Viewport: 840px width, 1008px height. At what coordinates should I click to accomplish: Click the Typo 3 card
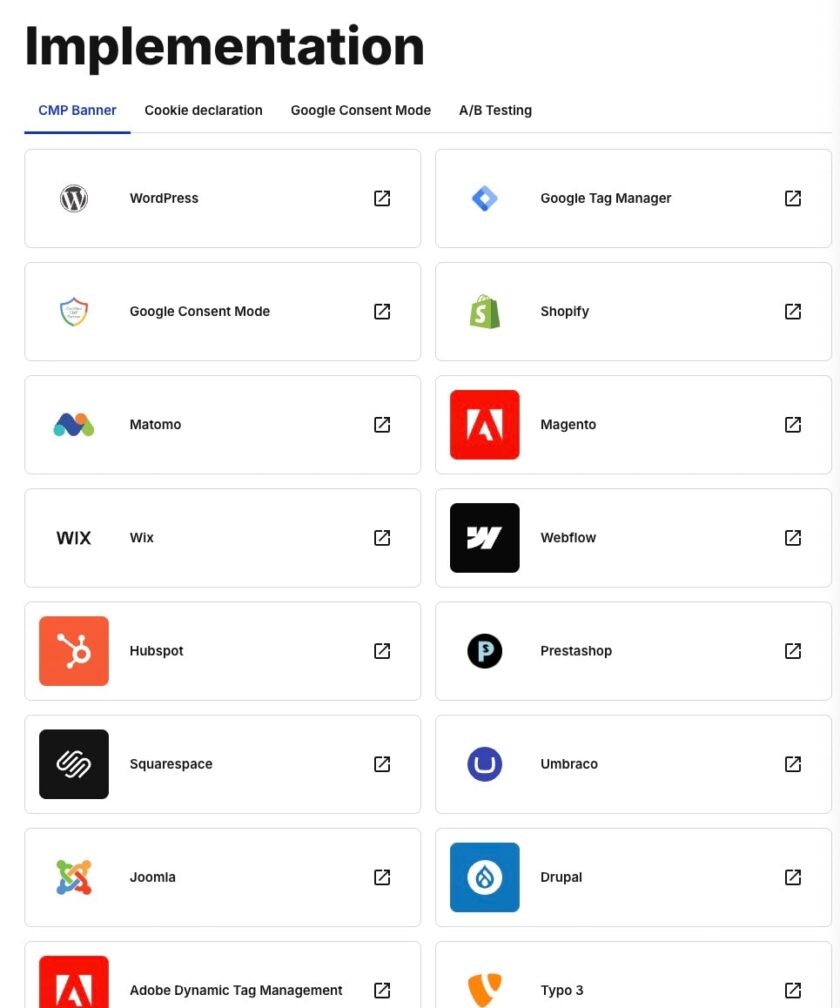562,990
